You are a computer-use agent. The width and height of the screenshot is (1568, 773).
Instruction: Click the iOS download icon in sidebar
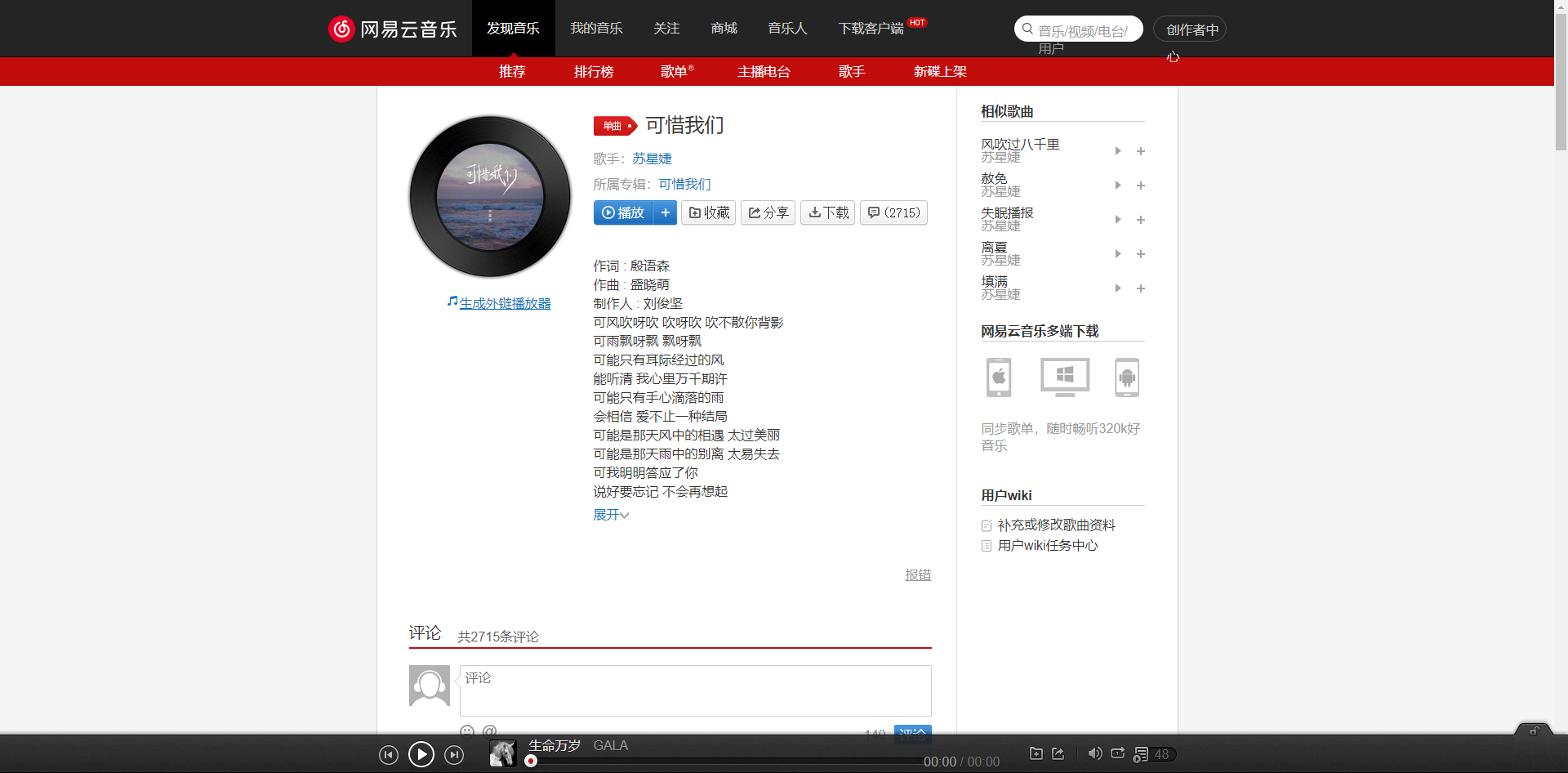click(x=998, y=377)
